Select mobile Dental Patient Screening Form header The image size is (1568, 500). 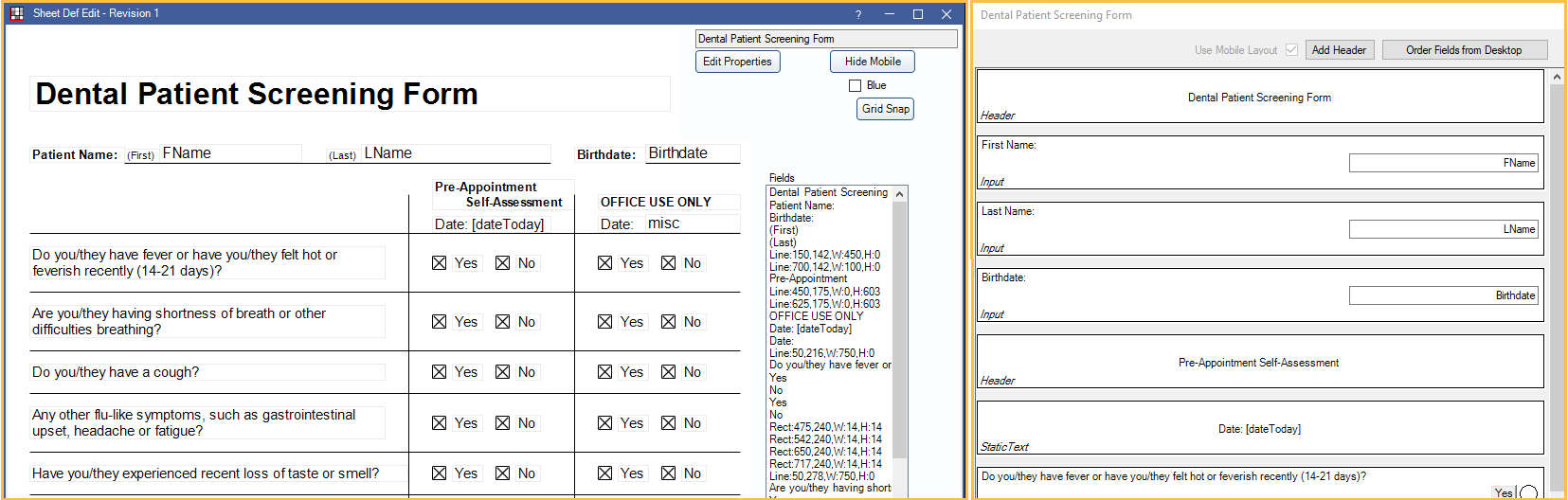click(1260, 96)
